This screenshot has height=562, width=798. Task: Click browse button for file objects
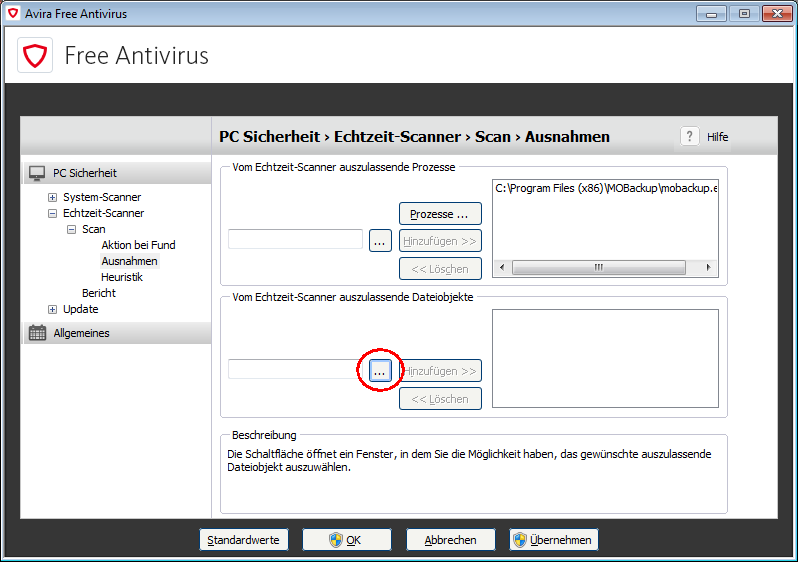(379, 370)
